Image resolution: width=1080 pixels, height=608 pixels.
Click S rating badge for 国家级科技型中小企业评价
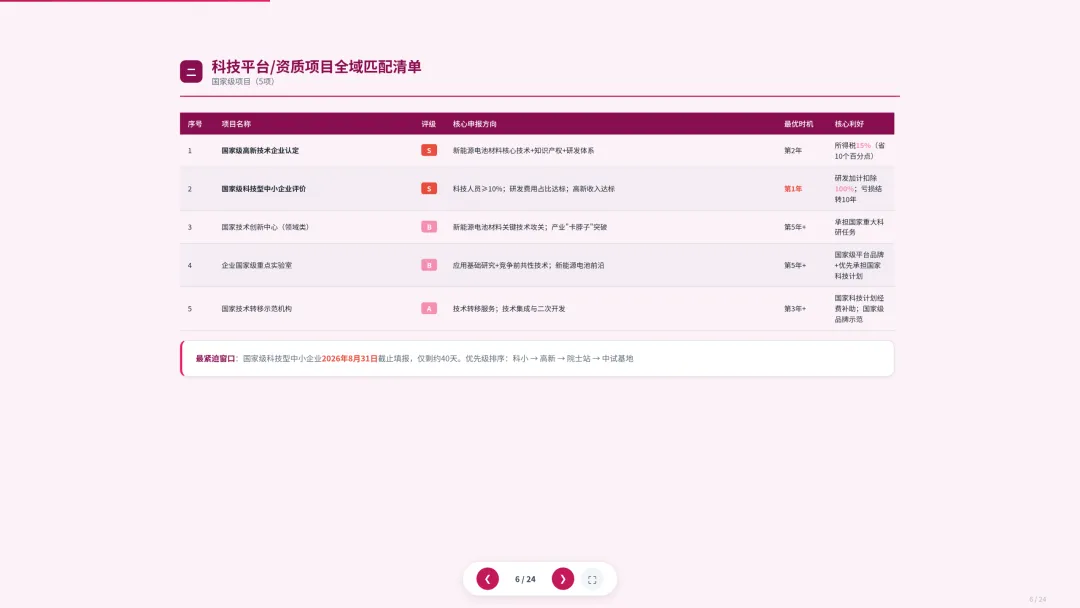[429, 189]
